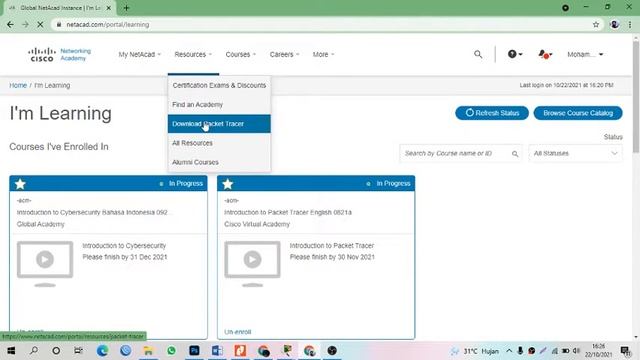
Task: Open the Windows Start menu
Action: 11,351
